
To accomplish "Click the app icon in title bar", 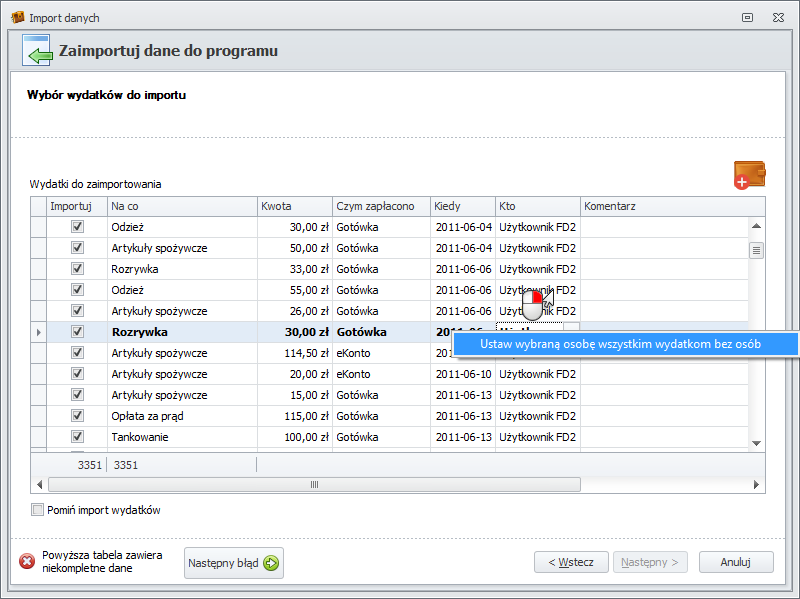I will [x=17, y=18].
